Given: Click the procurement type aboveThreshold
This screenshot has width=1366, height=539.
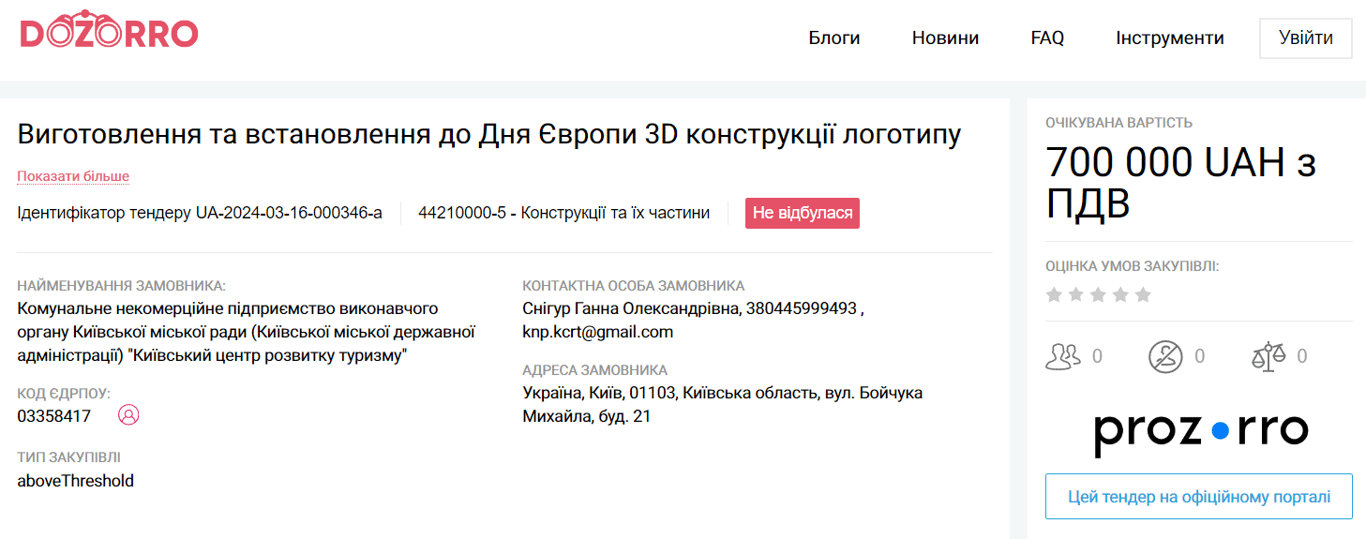Looking at the screenshot, I should pyautogui.click(x=76, y=481).
